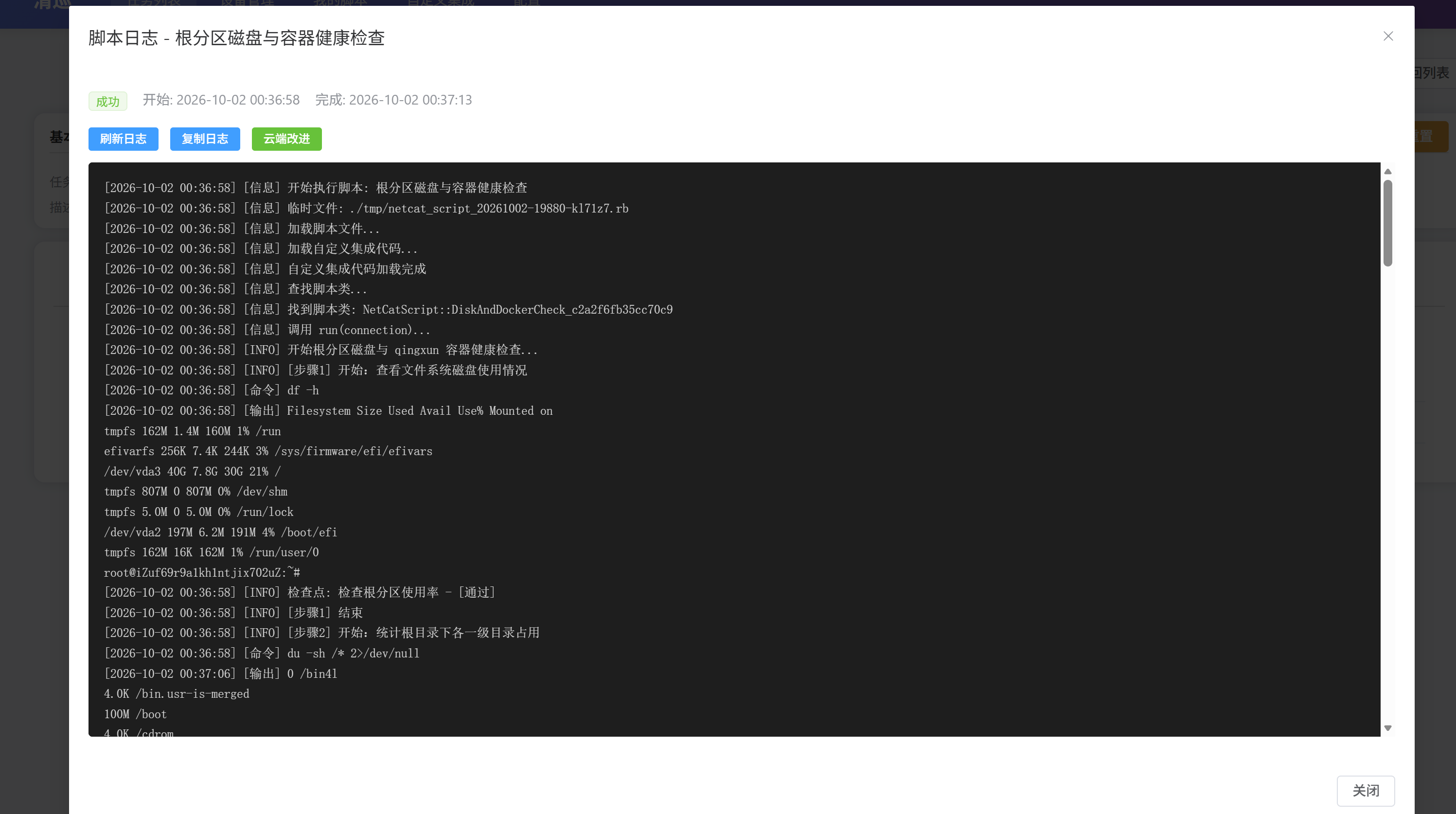Click the 刷新日志 button
This screenshot has width=1456, height=814.
(x=123, y=139)
